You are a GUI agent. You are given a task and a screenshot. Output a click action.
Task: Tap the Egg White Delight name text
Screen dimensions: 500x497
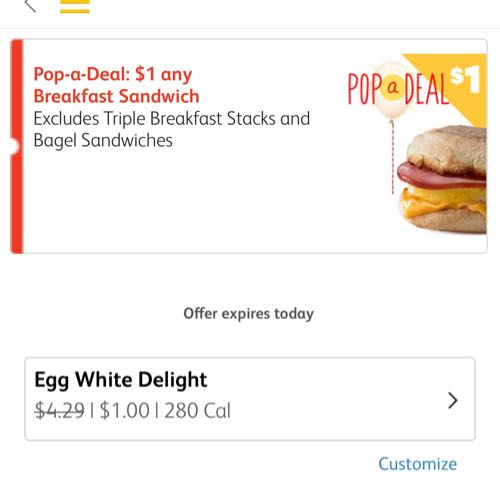click(x=121, y=379)
